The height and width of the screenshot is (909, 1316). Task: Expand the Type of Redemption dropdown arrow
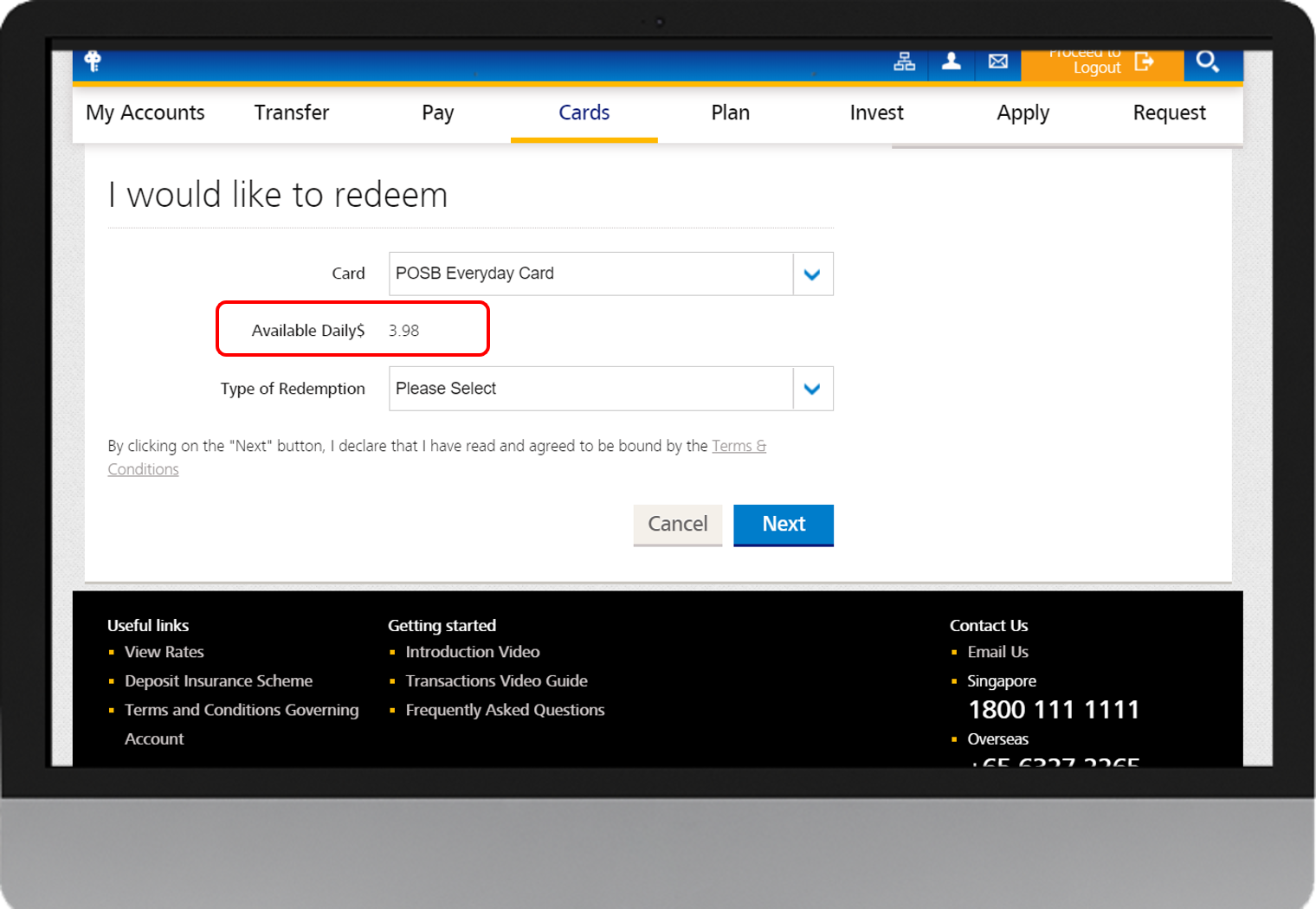pos(812,389)
